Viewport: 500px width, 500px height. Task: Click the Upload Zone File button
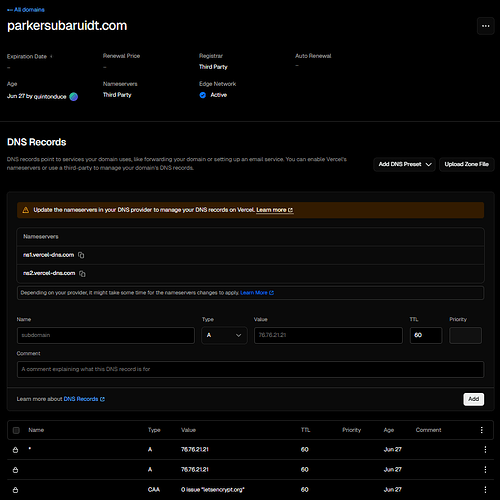(466, 164)
